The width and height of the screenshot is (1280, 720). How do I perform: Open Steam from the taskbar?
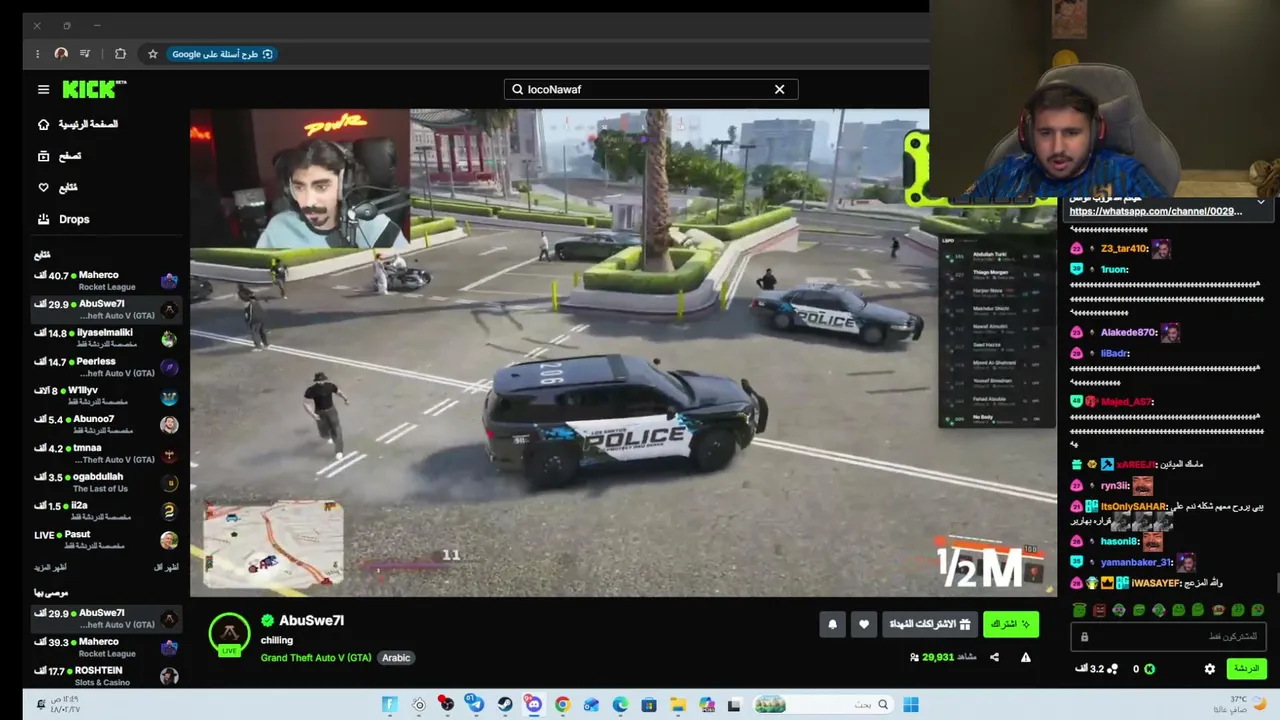point(505,705)
